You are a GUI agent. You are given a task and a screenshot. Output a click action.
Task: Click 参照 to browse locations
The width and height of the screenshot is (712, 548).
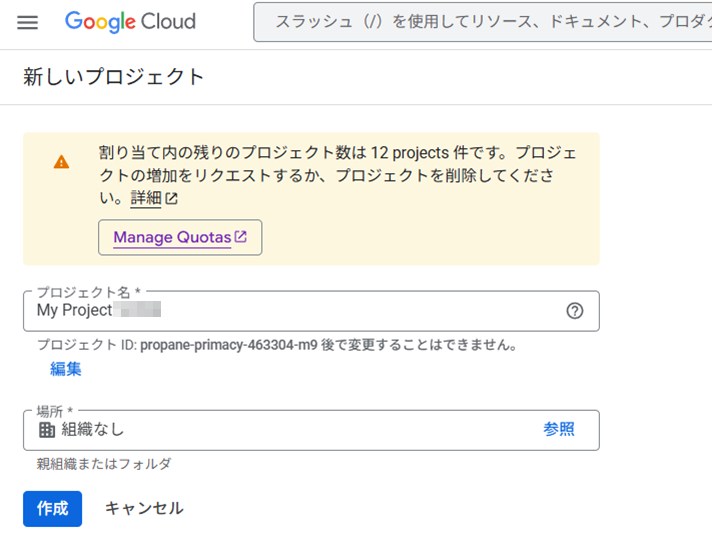tap(559, 429)
